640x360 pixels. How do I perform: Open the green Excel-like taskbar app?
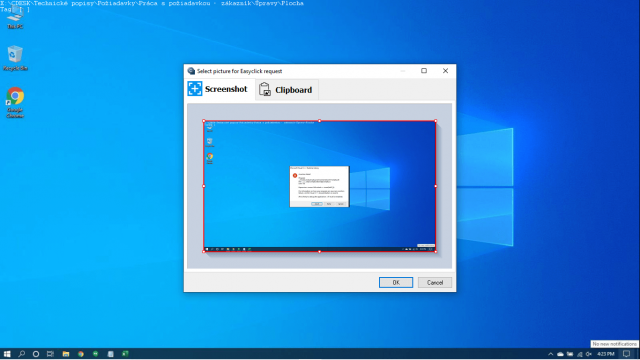125,354
